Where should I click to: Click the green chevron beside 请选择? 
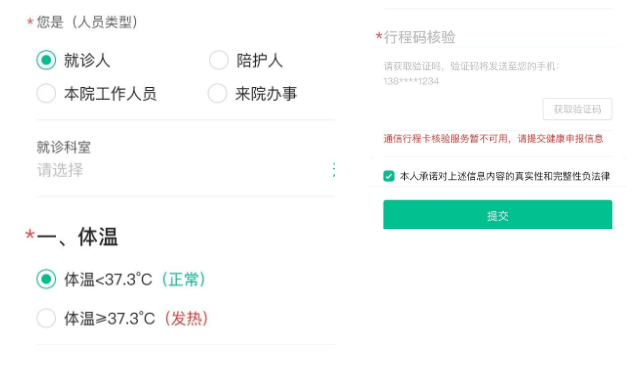pyautogui.click(x=333, y=170)
